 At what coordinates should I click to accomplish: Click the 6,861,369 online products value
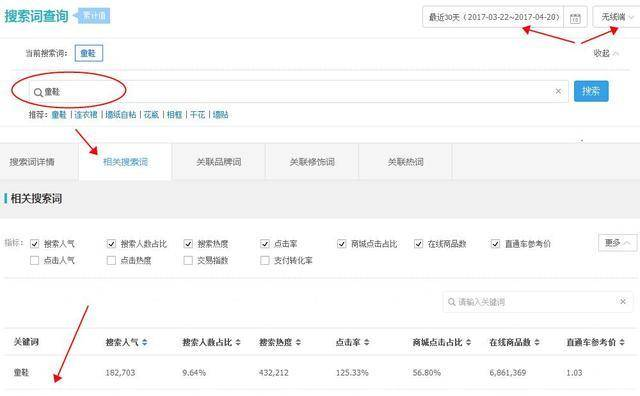pyautogui.click(x=508, y=372)
